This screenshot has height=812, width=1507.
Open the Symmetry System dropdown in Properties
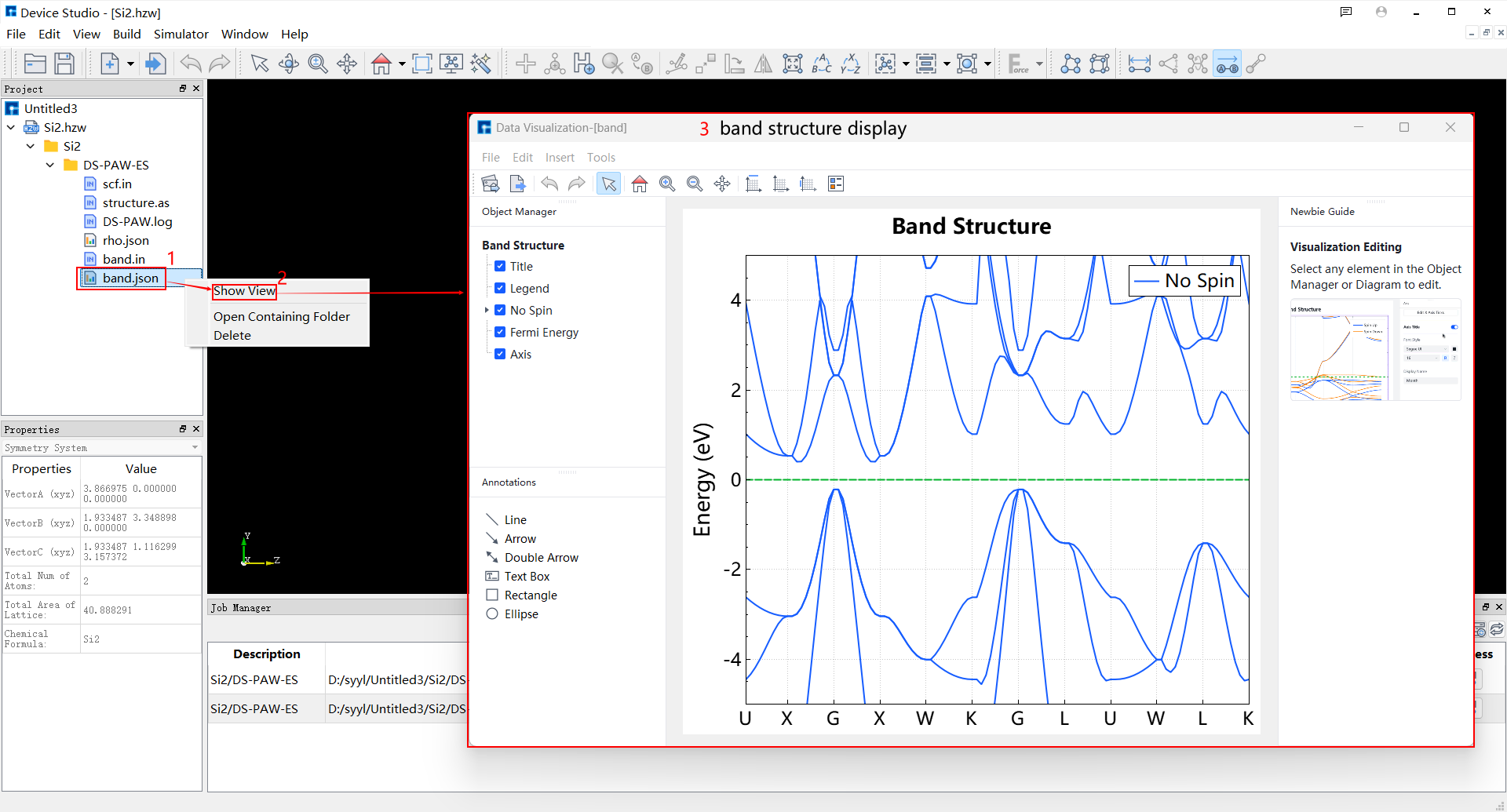coord(101,447)
